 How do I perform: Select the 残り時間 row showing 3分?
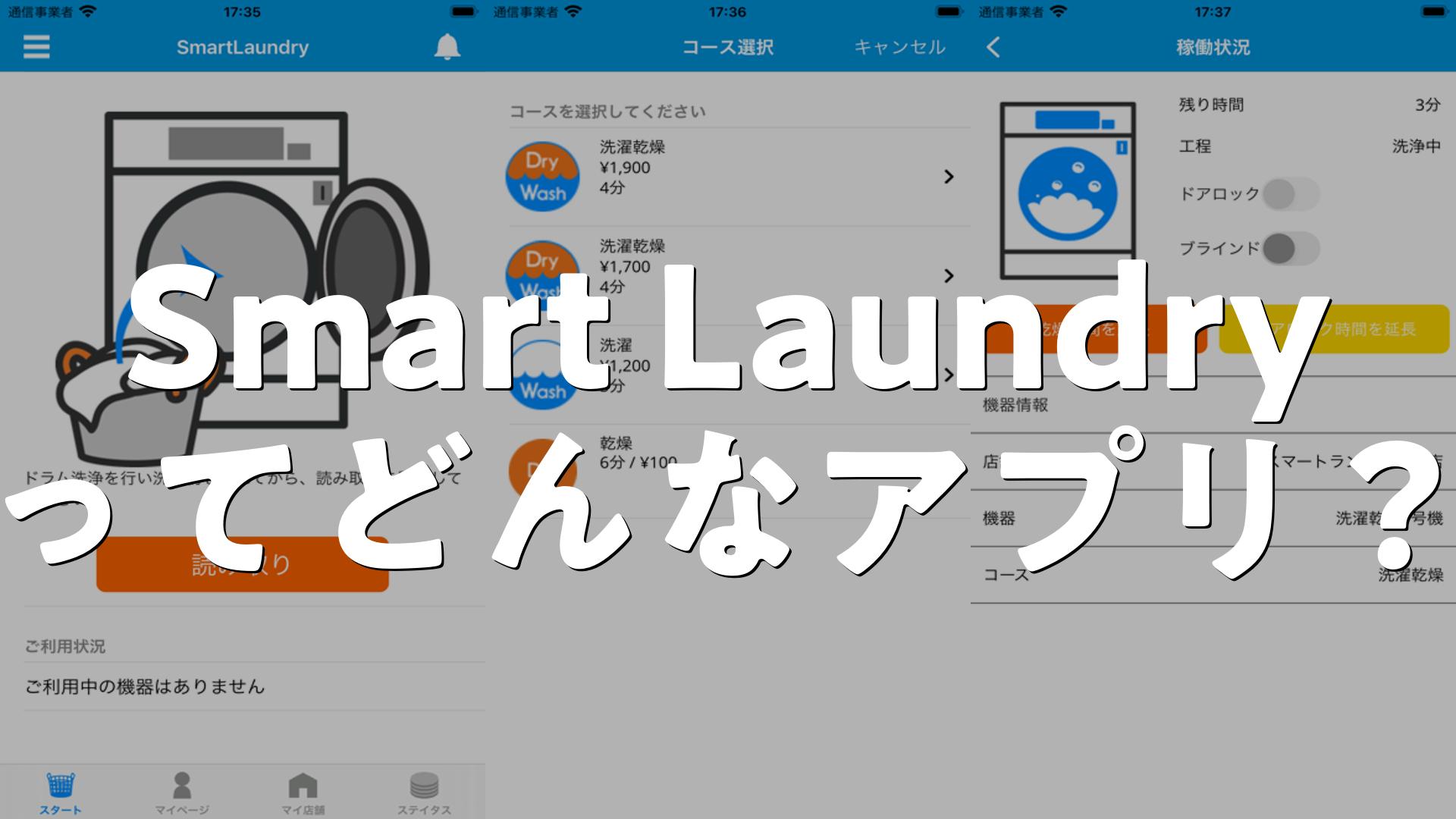(x=1310, y=105)
